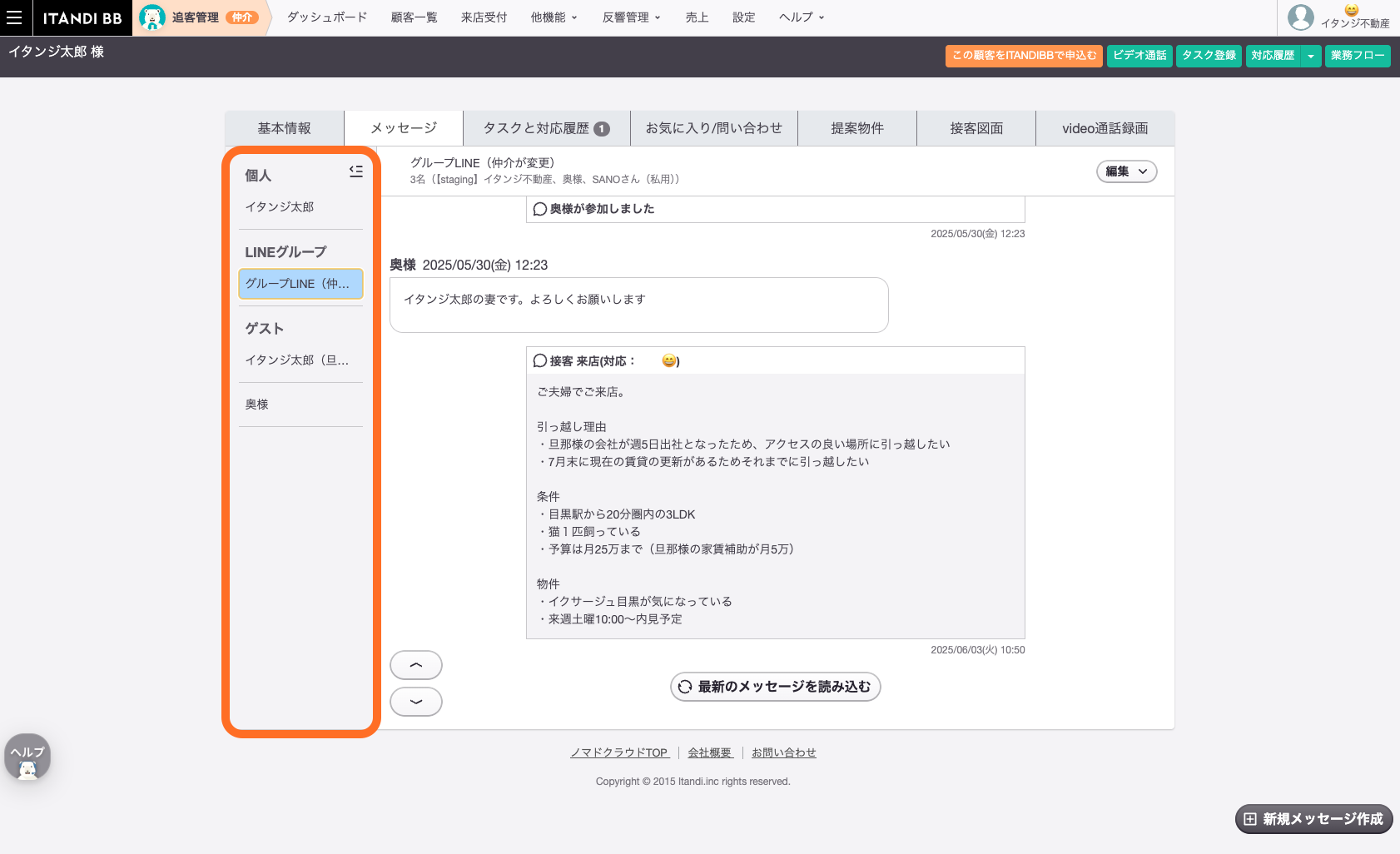
Task: Open the 反響管理 dropdown menu
Action: point(632,17)
